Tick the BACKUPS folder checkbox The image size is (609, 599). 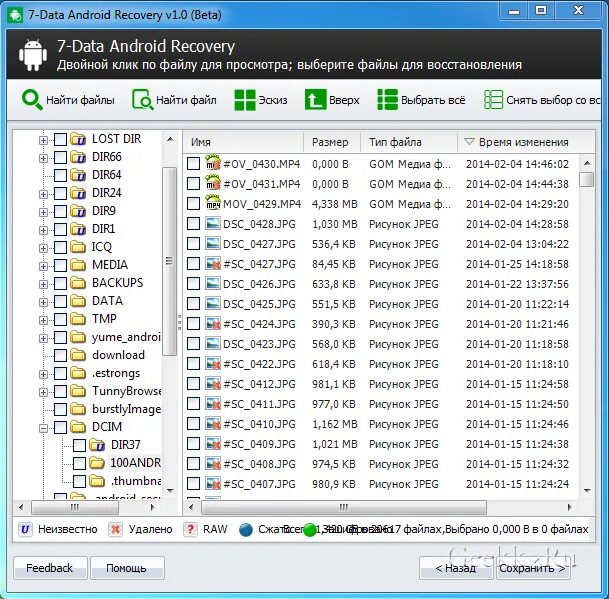pos(60,283)
